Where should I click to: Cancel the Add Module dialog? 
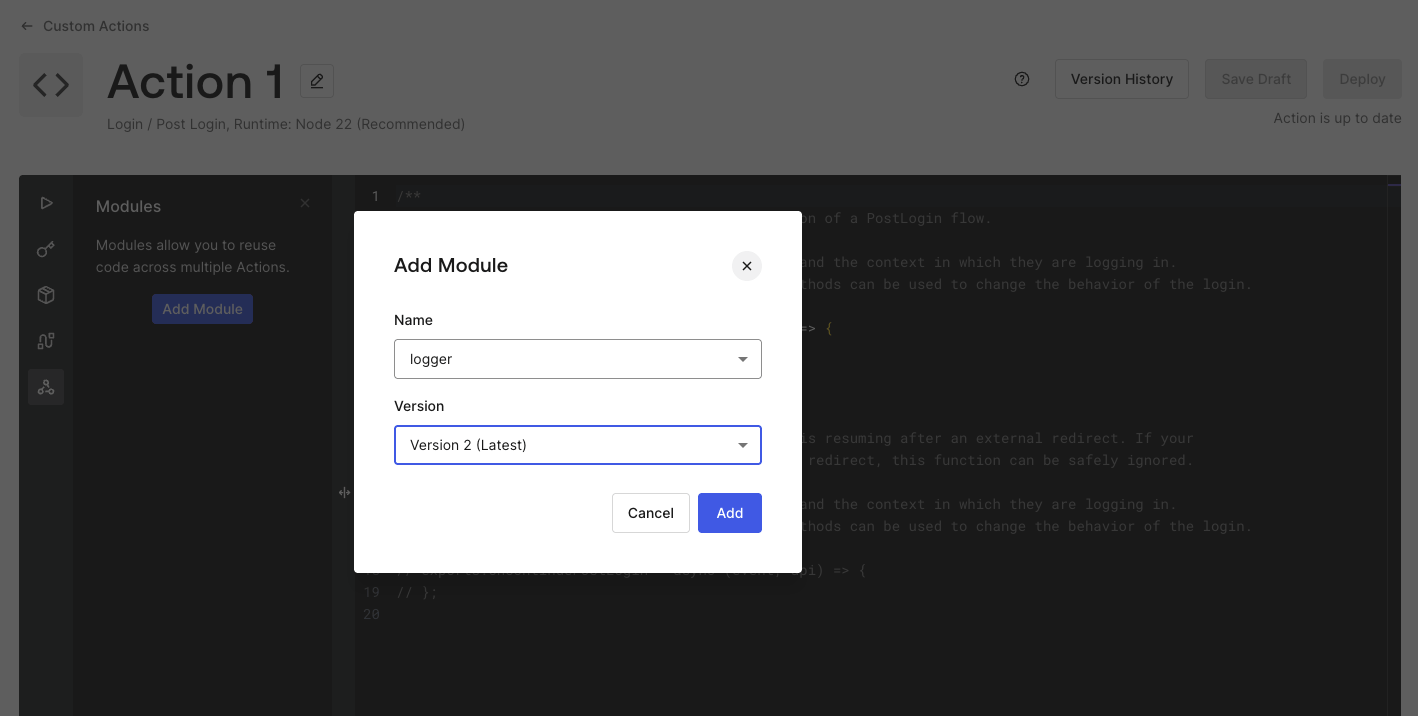[x=651, y=513]
